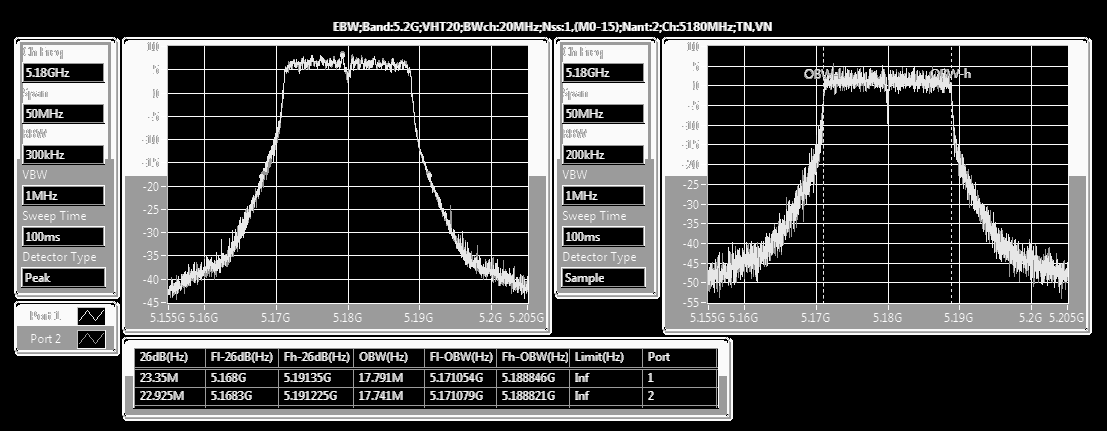Click the peak marker dot atop the 26dB spectrum
The image size is (1107, 431).
[342, 54]
